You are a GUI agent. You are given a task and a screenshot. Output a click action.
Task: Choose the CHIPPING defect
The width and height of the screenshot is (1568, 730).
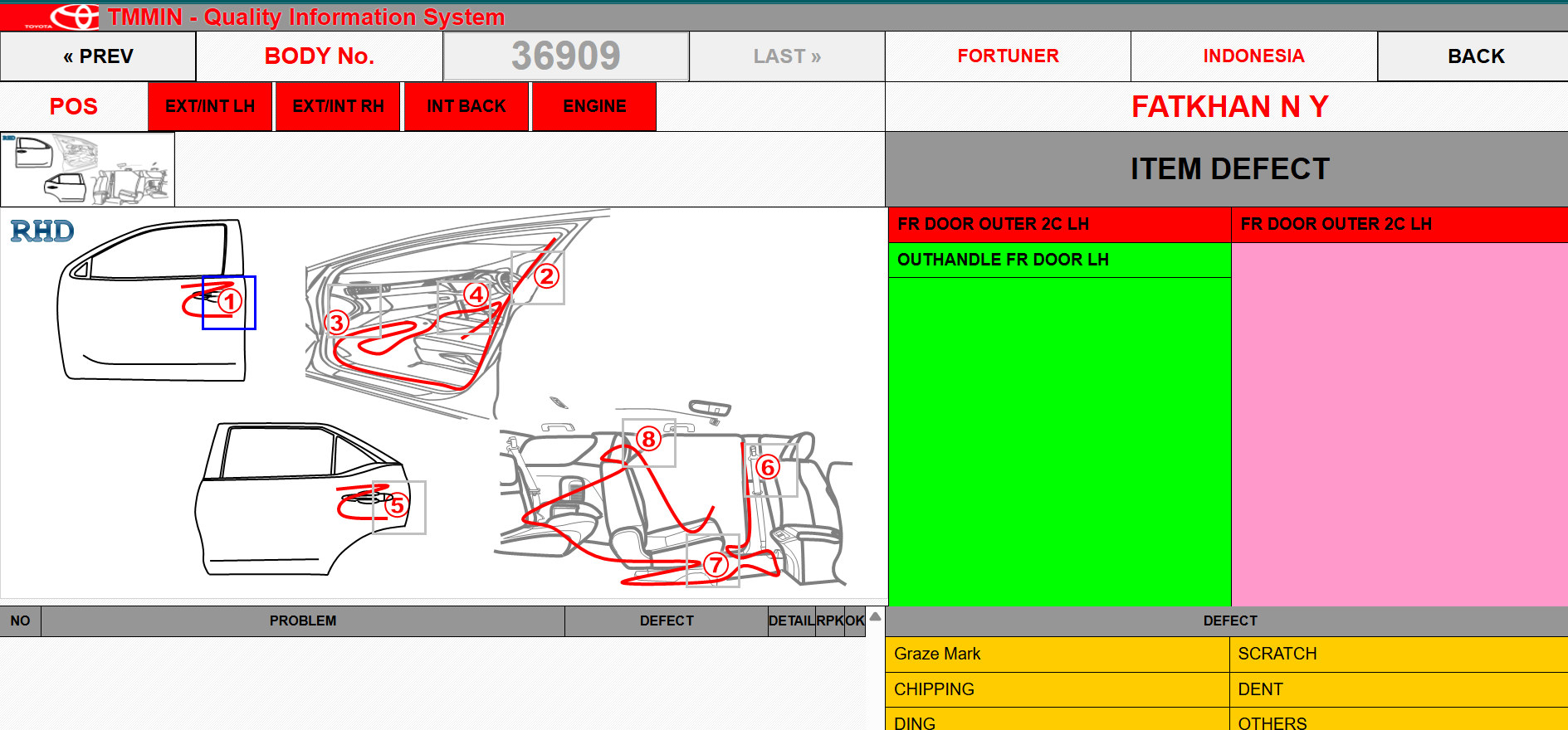point(1057,689)
